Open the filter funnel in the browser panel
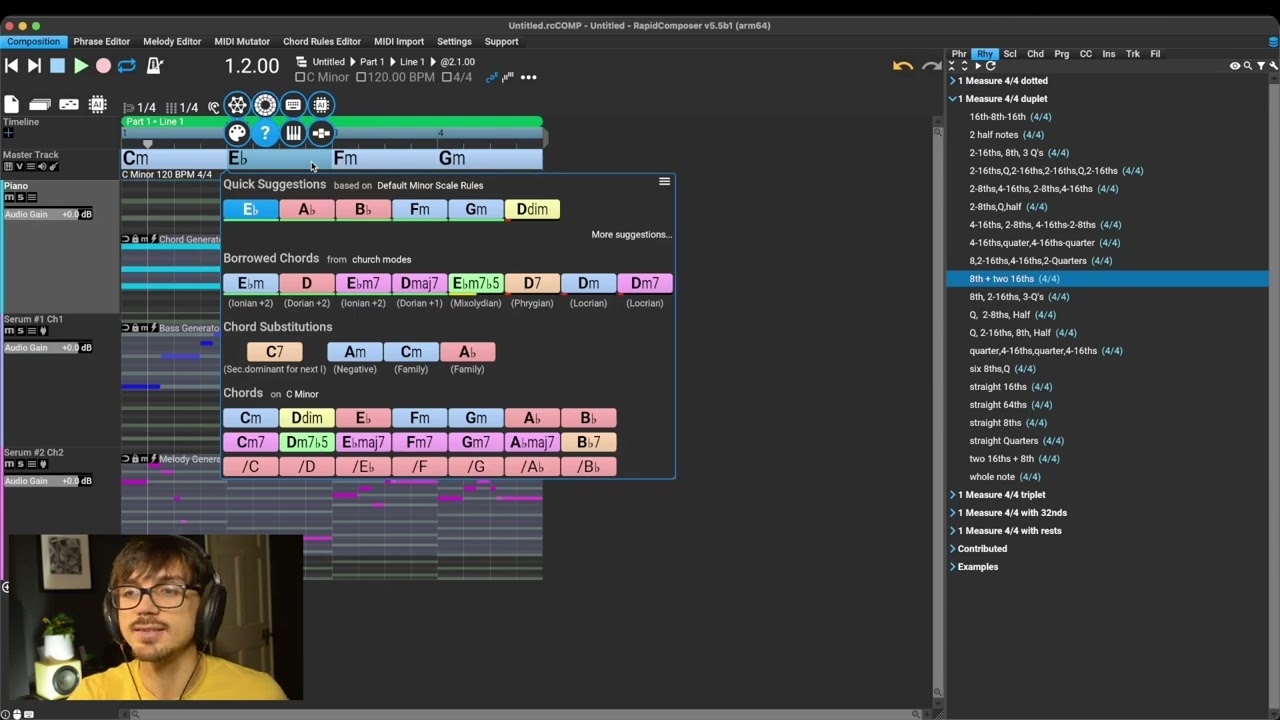 click(1260, 66)
